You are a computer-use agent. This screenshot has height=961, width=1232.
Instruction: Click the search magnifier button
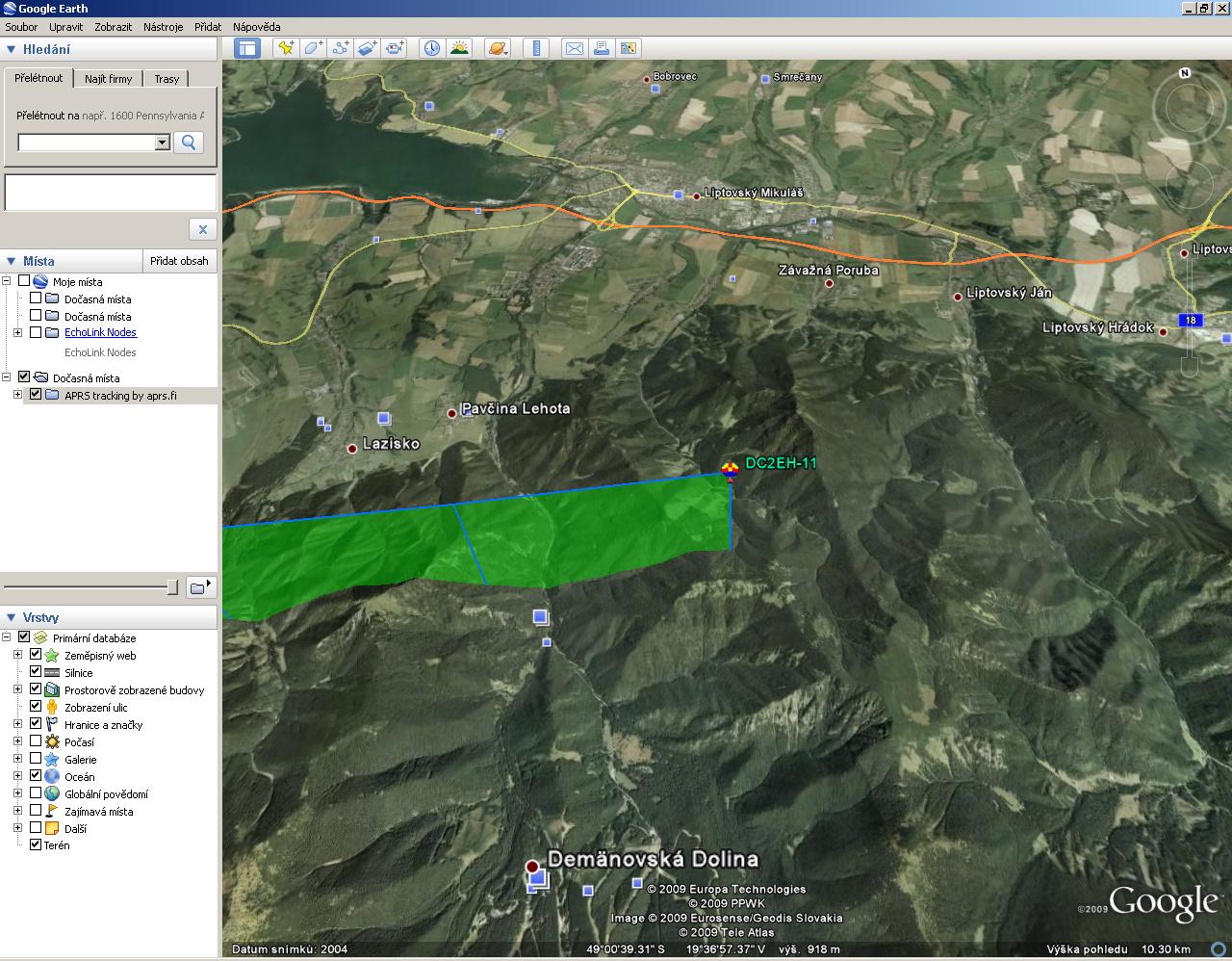coord(189,143)
